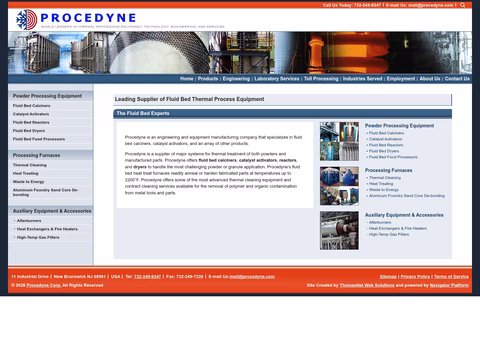The width and height of the screenshot is (480, 360).
Task: Click Procedyne Corp. link in footer copyright
Action: click(44, 285)
